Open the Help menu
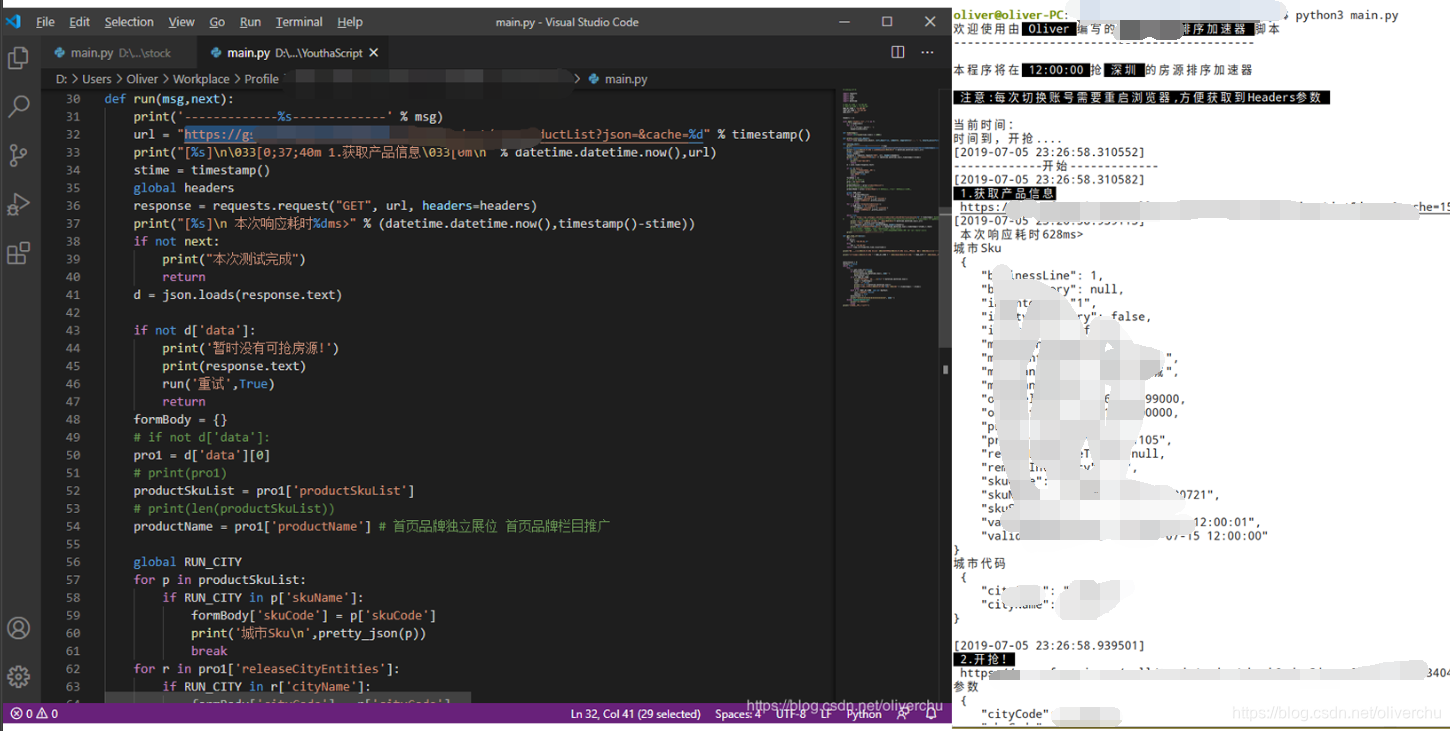 point(350,22)
